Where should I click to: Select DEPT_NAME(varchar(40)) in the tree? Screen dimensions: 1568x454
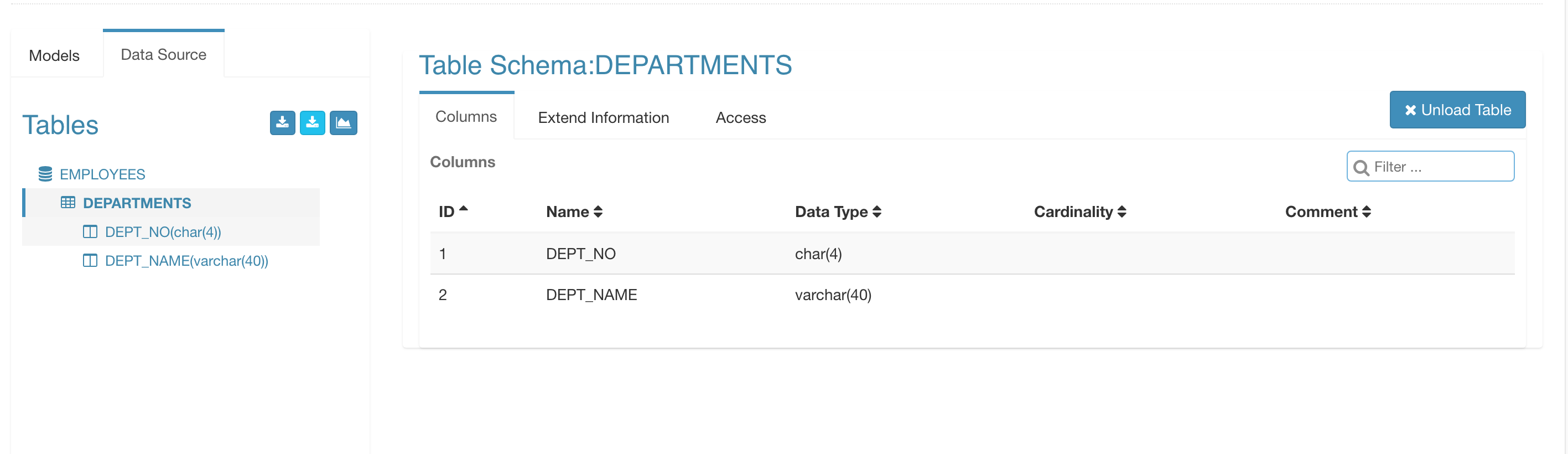click(186, 261)
